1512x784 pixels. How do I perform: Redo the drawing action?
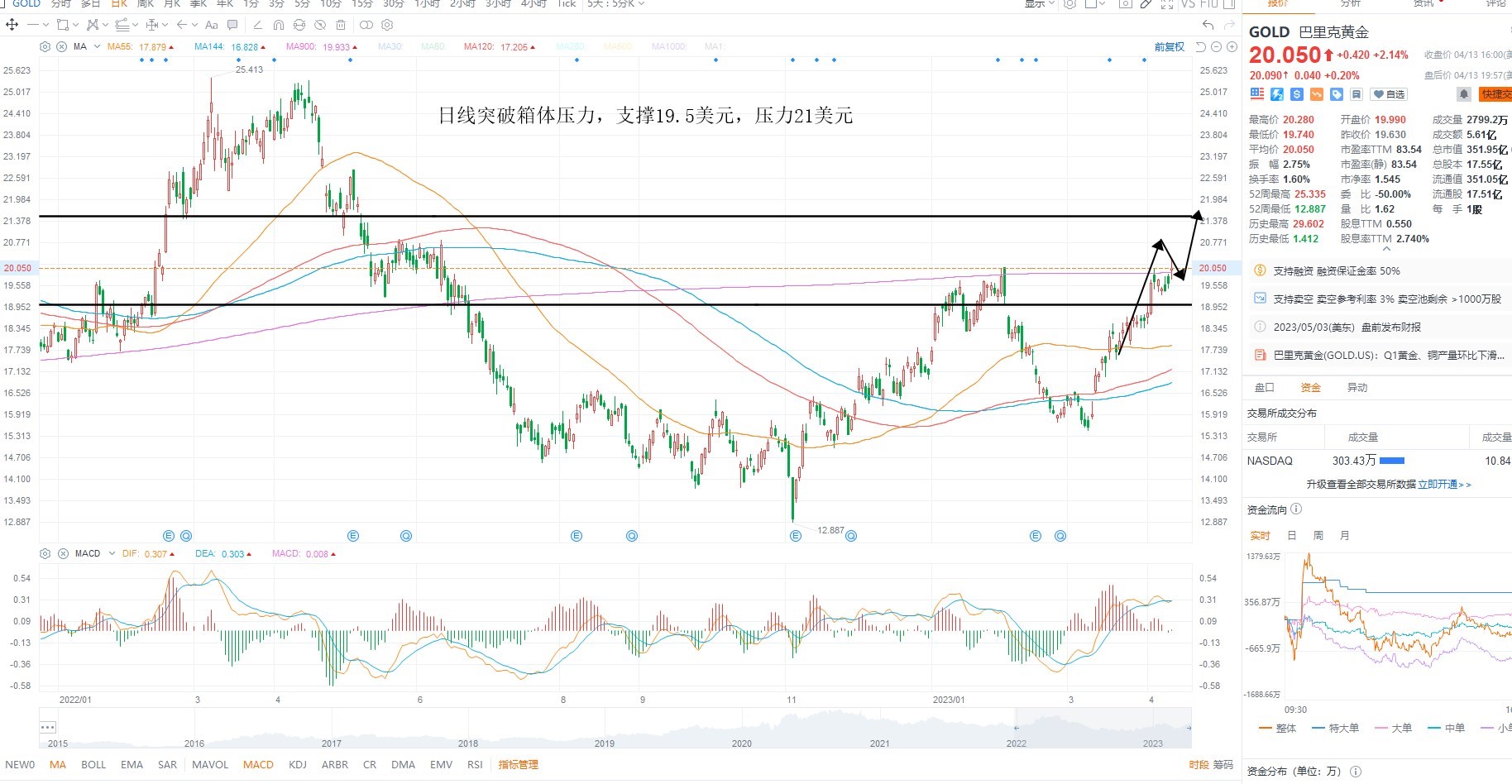tap(1229, 25)
